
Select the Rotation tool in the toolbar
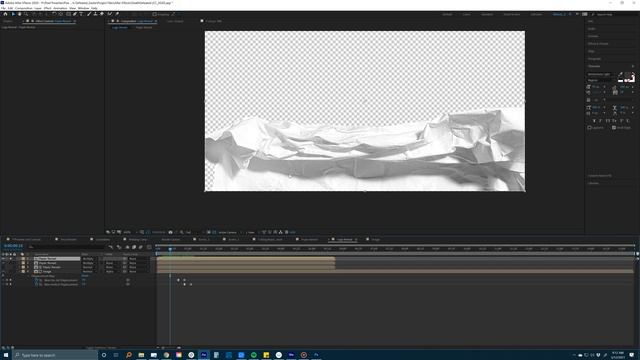pos(54,14)
